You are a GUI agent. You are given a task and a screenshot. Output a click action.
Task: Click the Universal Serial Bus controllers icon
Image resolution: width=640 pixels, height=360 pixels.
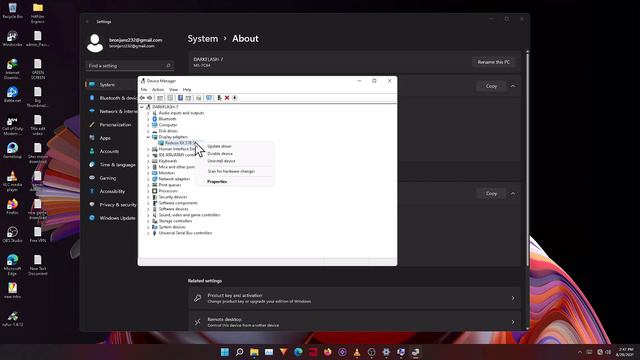coord(155,233)
